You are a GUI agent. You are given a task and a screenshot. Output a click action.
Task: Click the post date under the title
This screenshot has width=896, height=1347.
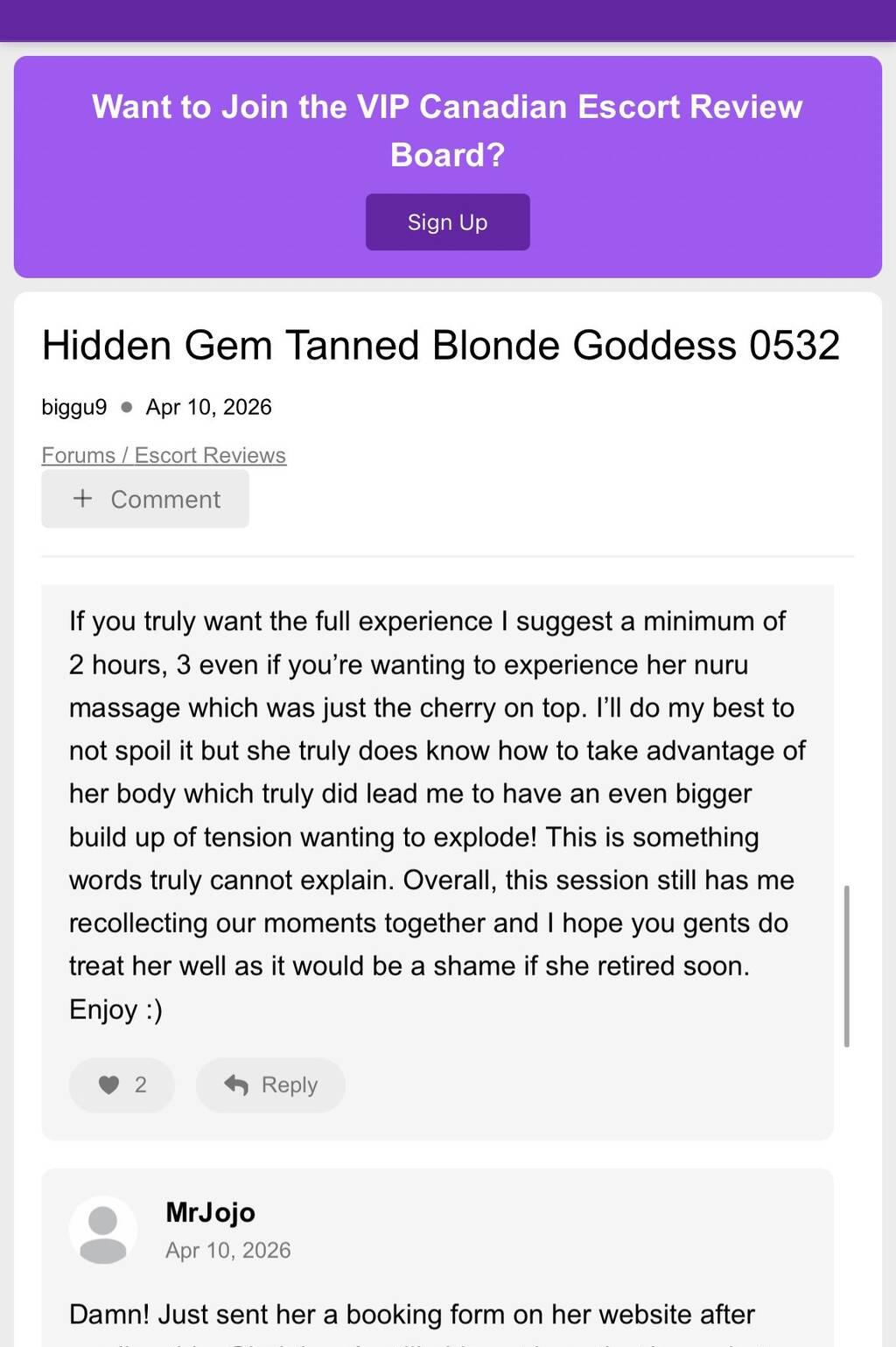pos(208,407)
